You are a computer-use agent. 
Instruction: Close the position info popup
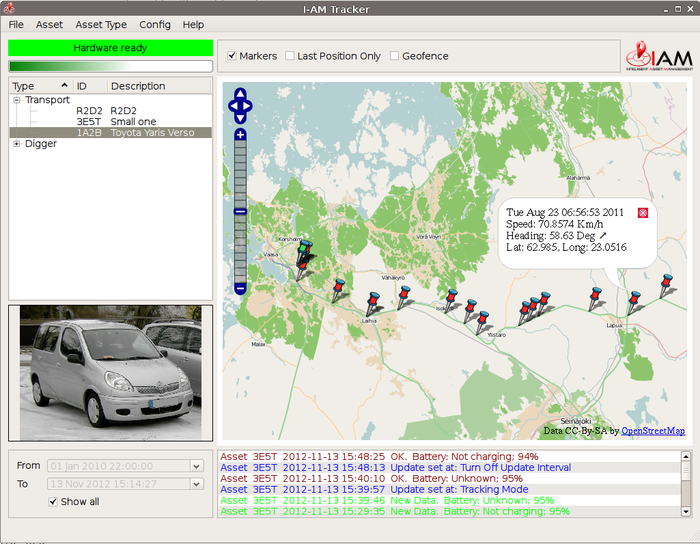point(642,213)
